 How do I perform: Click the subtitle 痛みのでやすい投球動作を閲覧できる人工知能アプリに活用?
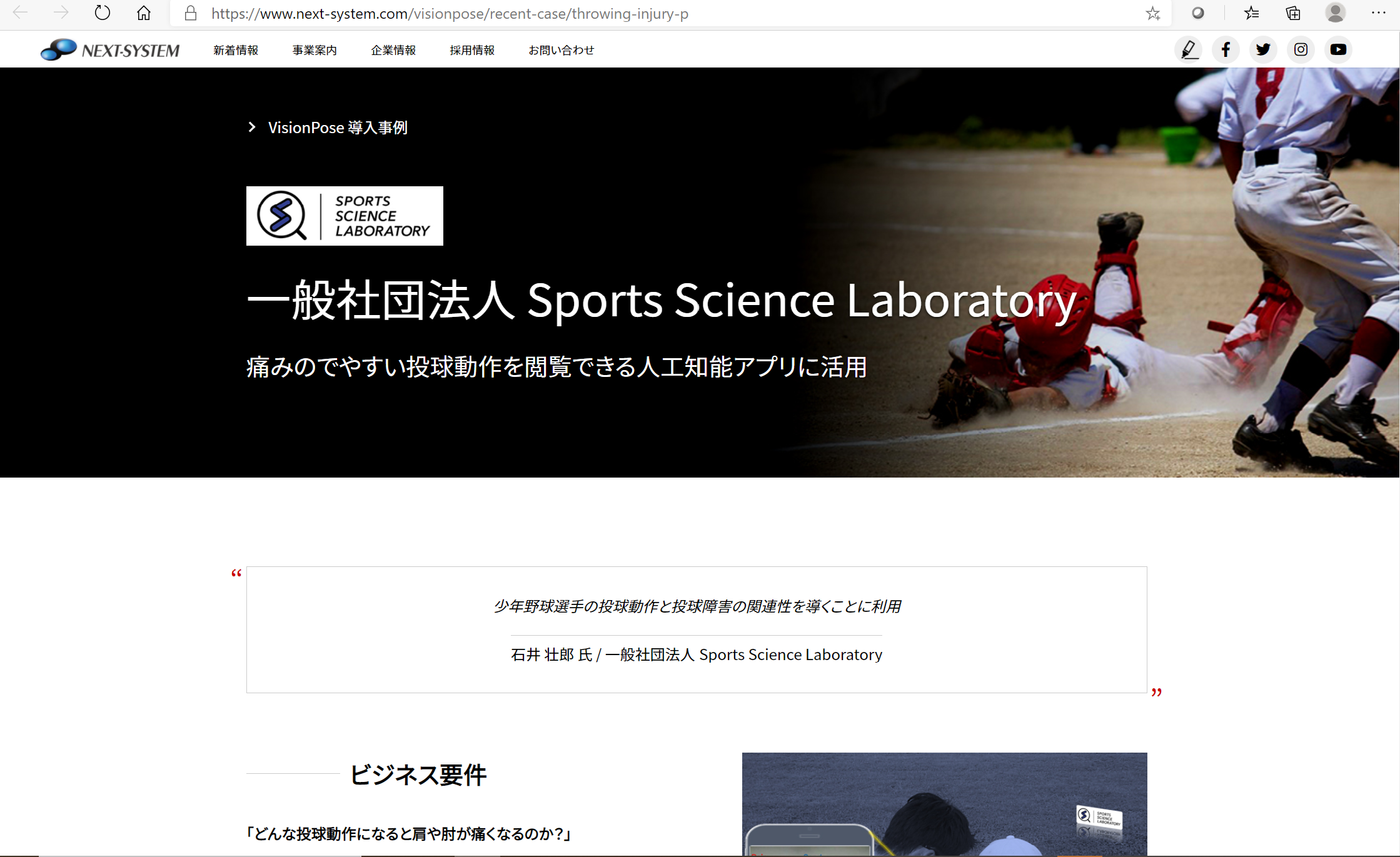[x=556, y=367]
